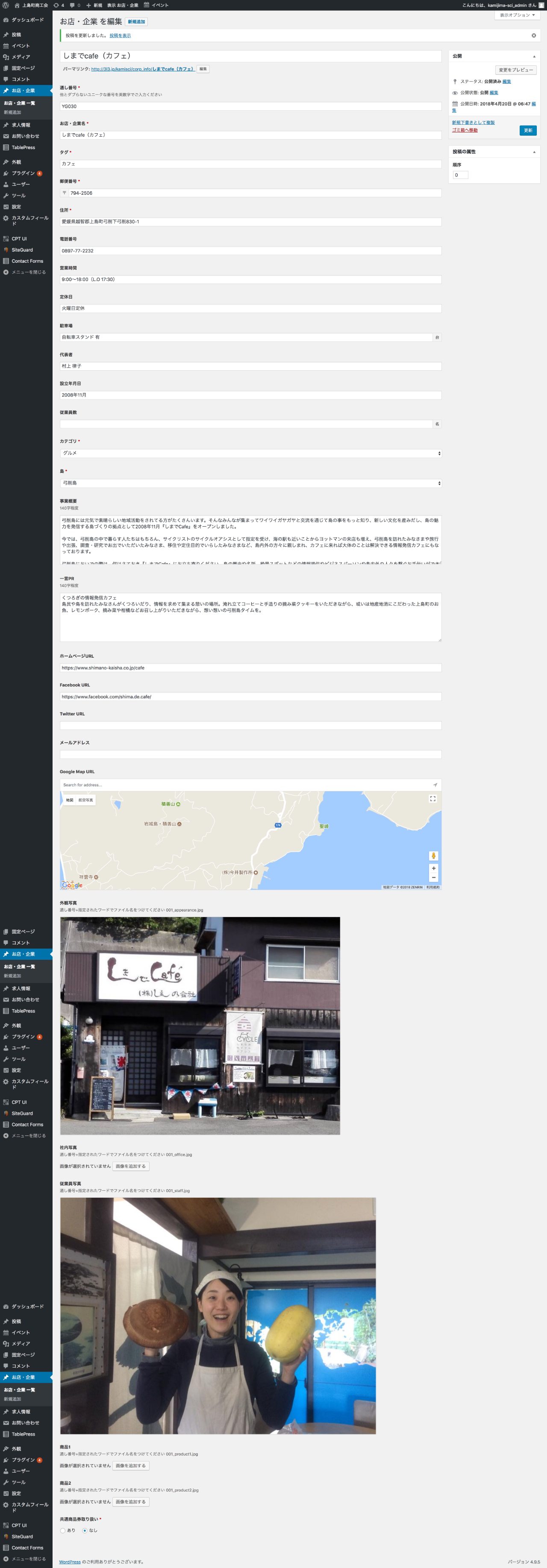Click the ゴミ箱へ移動 link

465,130
